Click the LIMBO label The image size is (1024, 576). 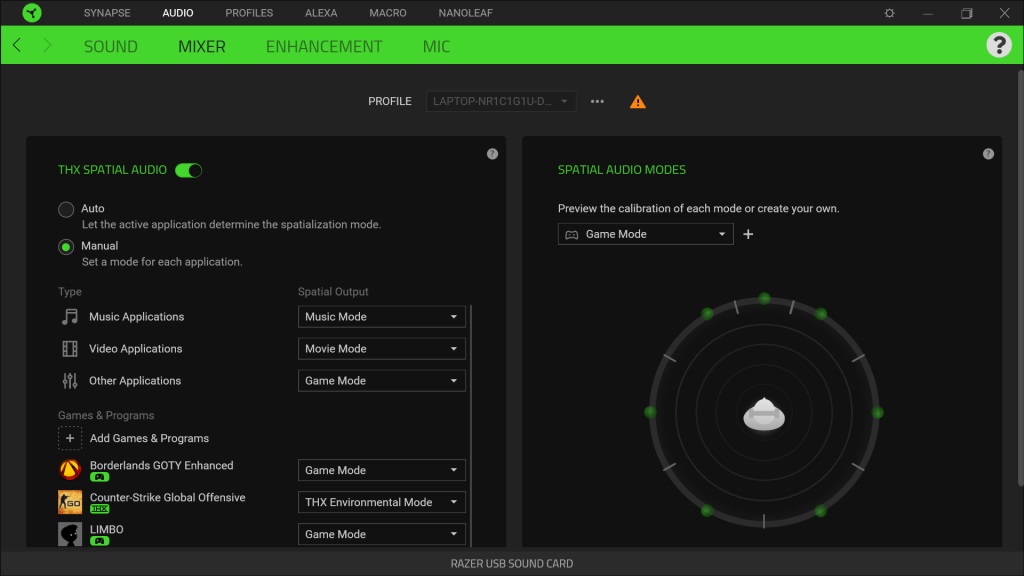pyautogui.click(x=106, y=529)
